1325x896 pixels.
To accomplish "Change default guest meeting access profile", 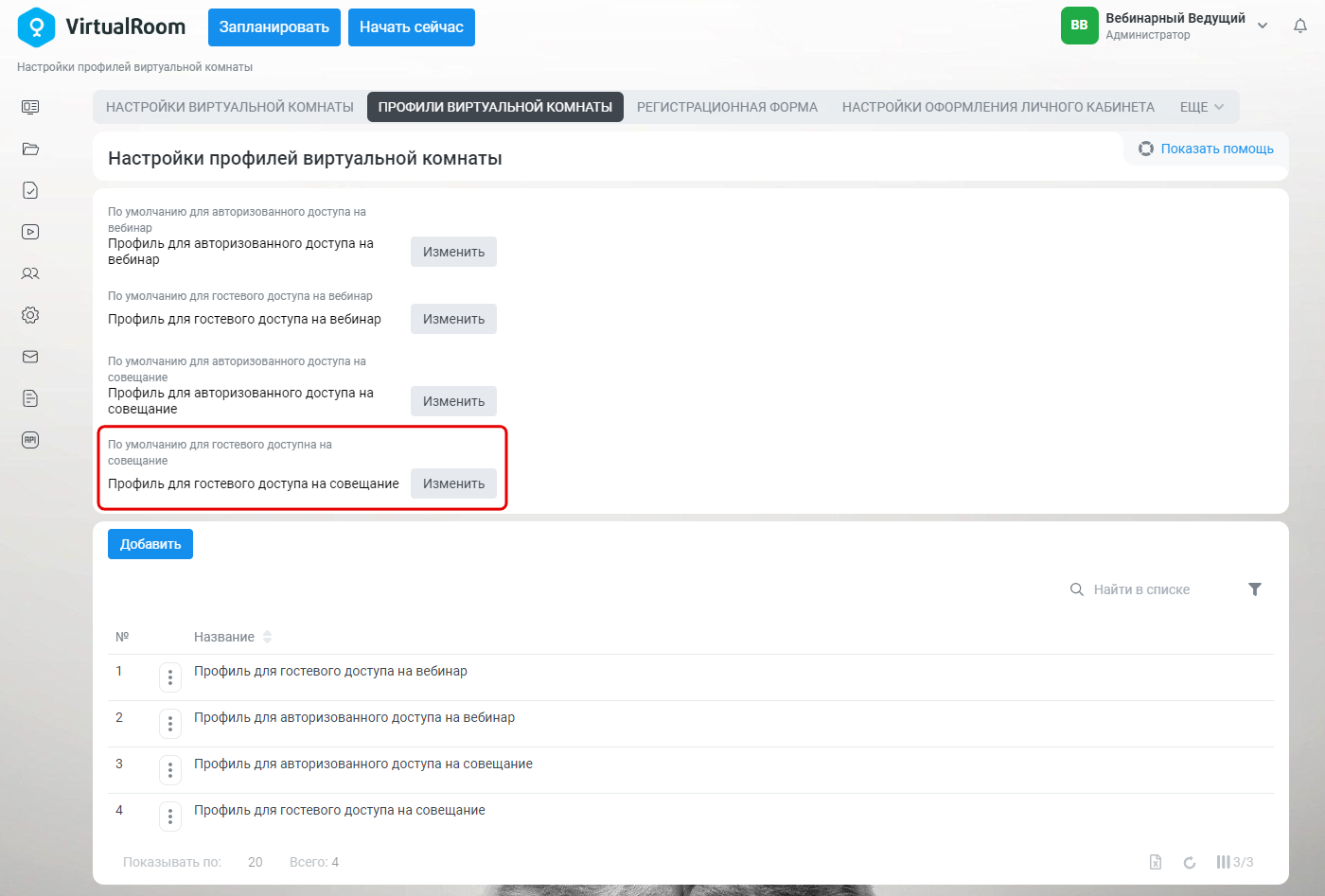I will (453, 483).
